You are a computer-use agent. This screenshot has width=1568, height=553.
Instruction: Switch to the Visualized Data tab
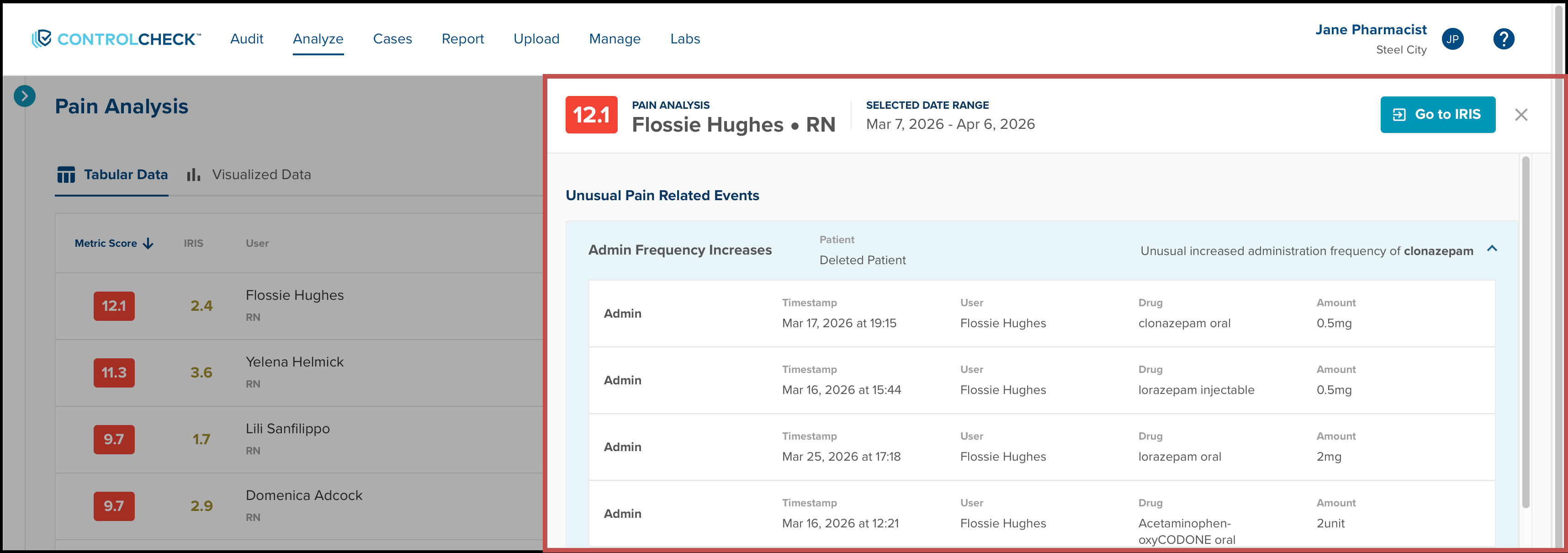click(x=249, y=175)
